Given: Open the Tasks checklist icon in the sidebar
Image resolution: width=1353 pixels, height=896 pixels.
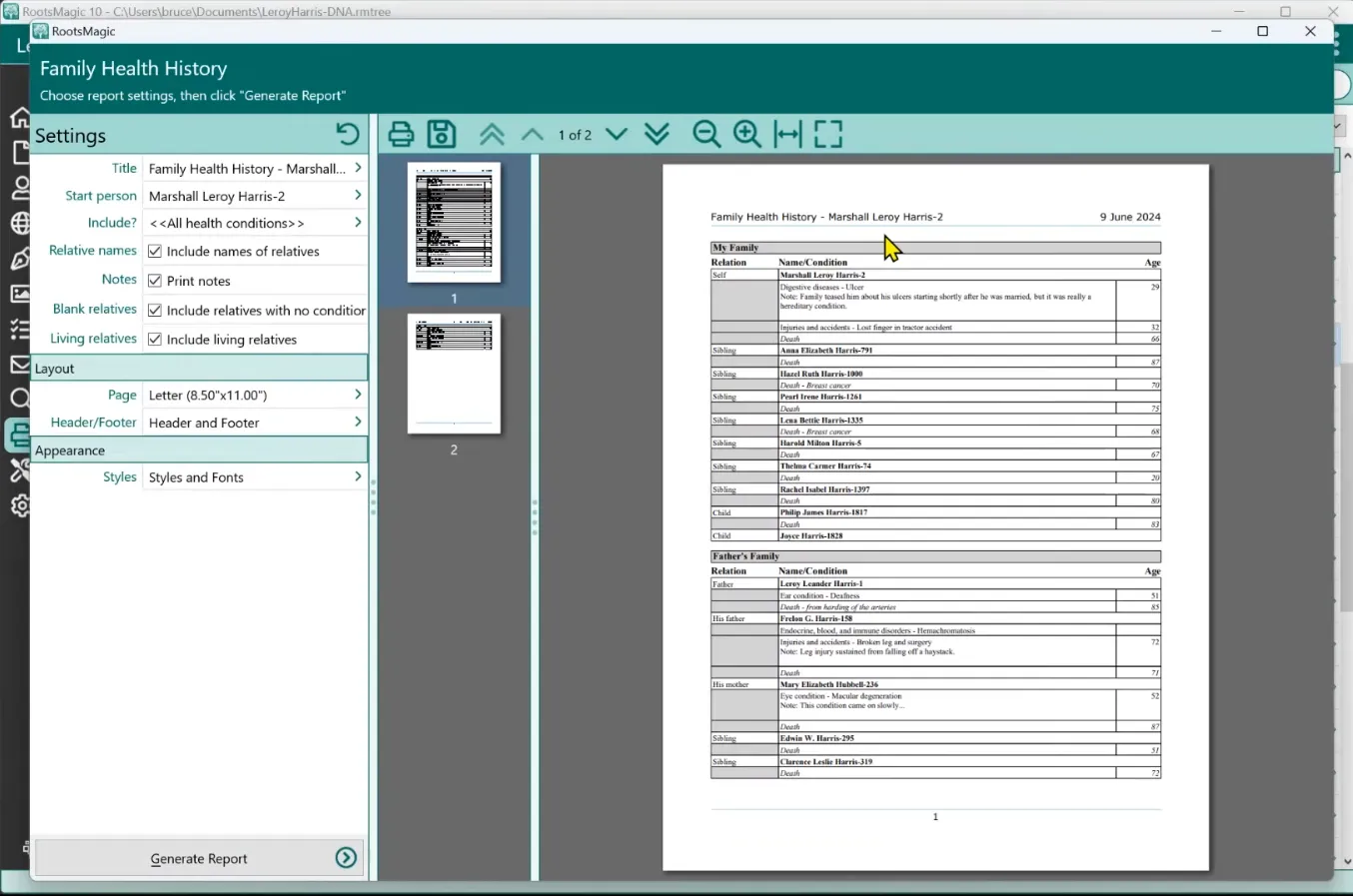Looking at the screenshot, I should click(x=20, y=330).
